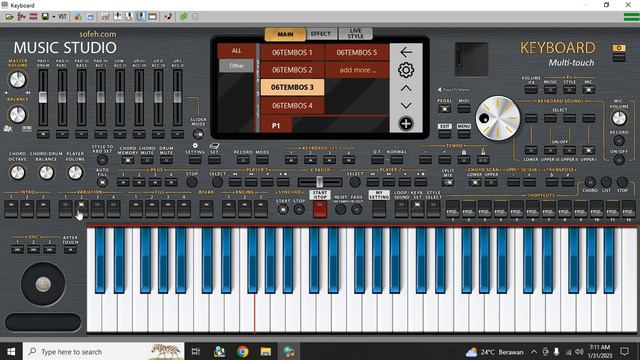Image resolution: width=640 pixels, height=360 pixels.
Task: Click the up chevron on display screen
Action: (x=406, y=88)
